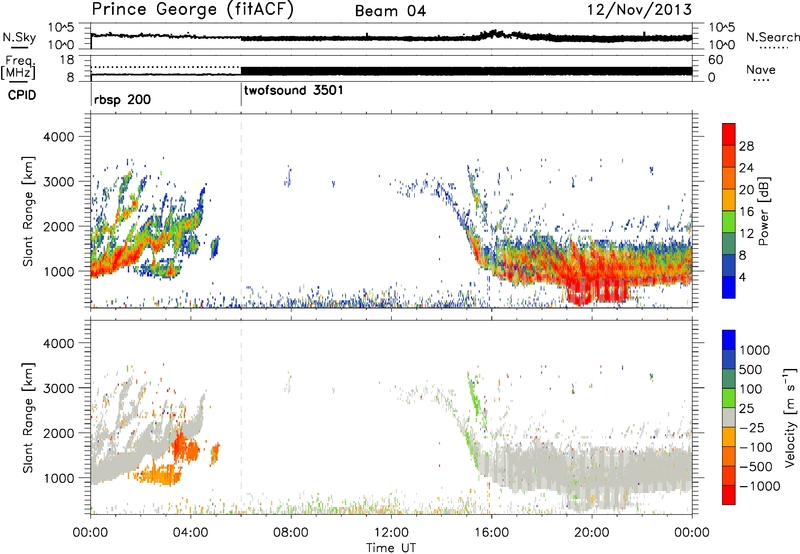
Task: Click the dashed CPID change line in the power panel
Action: pyautogui.click(x=241, y=210)
